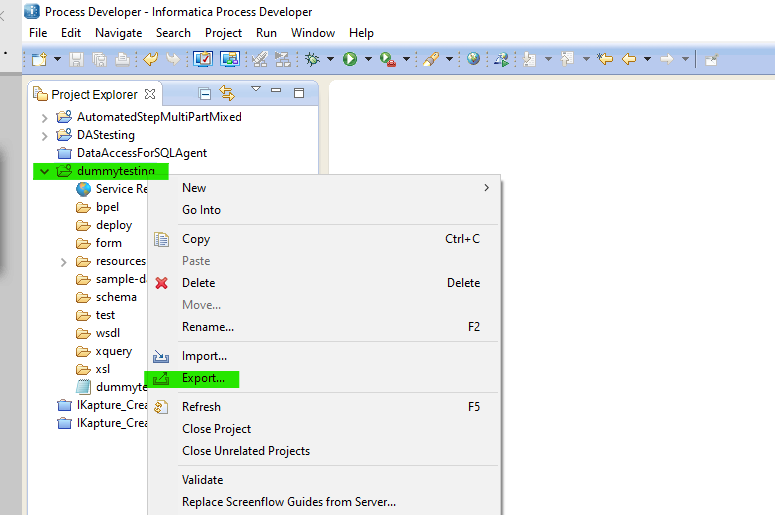
Task: Select the bpel folder
Action: point(107,207)
